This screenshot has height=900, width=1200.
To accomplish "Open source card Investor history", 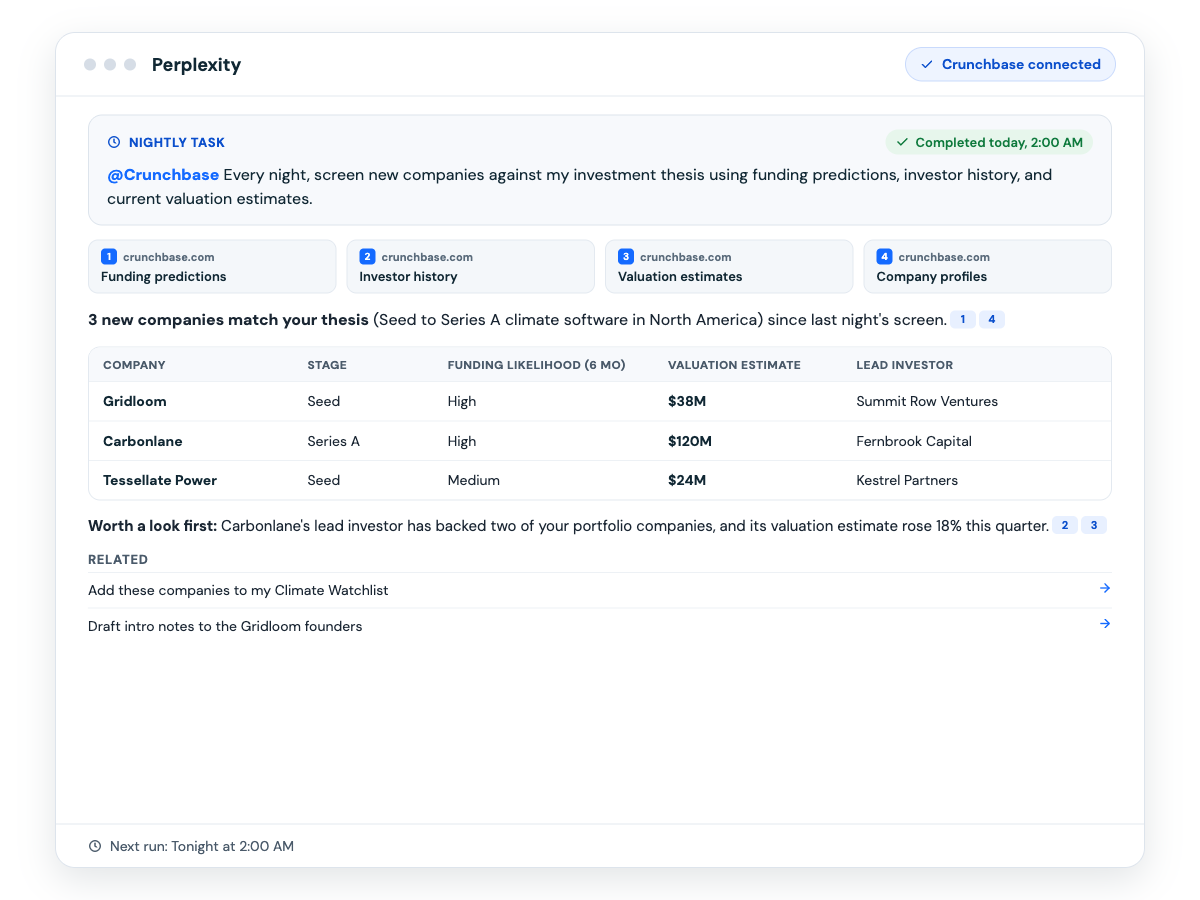I will click(x=471, y=266).
